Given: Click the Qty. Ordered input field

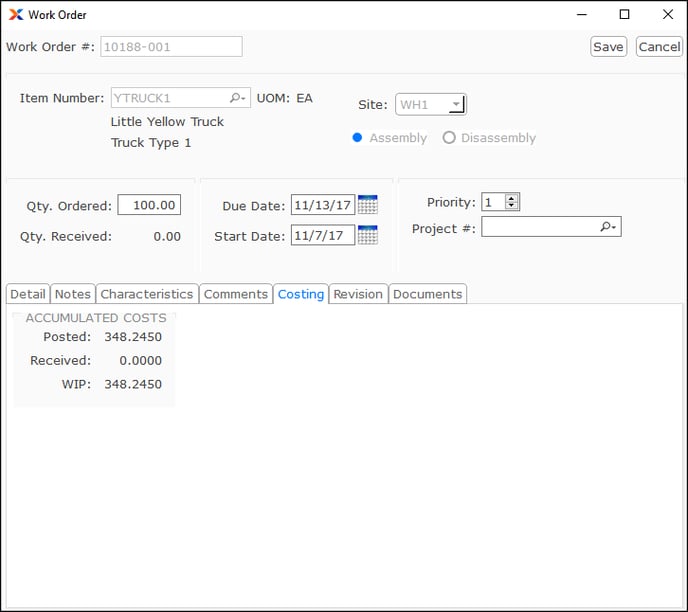Looking at the screenshot, I should pyautogui.click(x=149, y=205).
